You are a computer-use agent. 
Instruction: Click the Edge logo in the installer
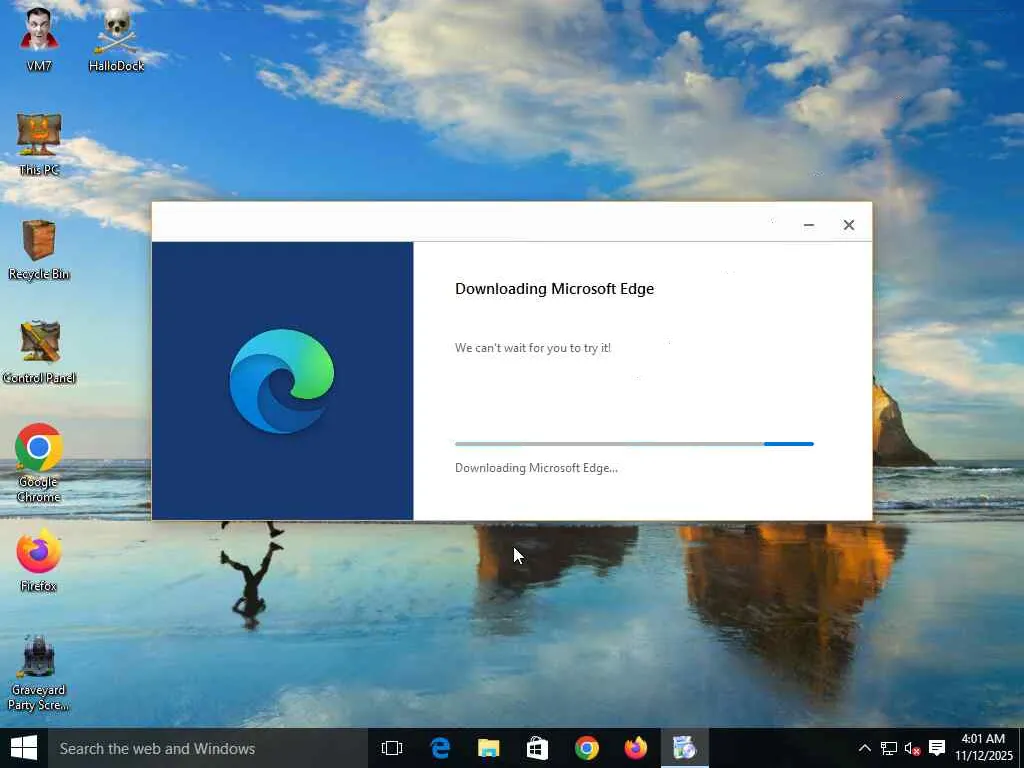(282, 381)
